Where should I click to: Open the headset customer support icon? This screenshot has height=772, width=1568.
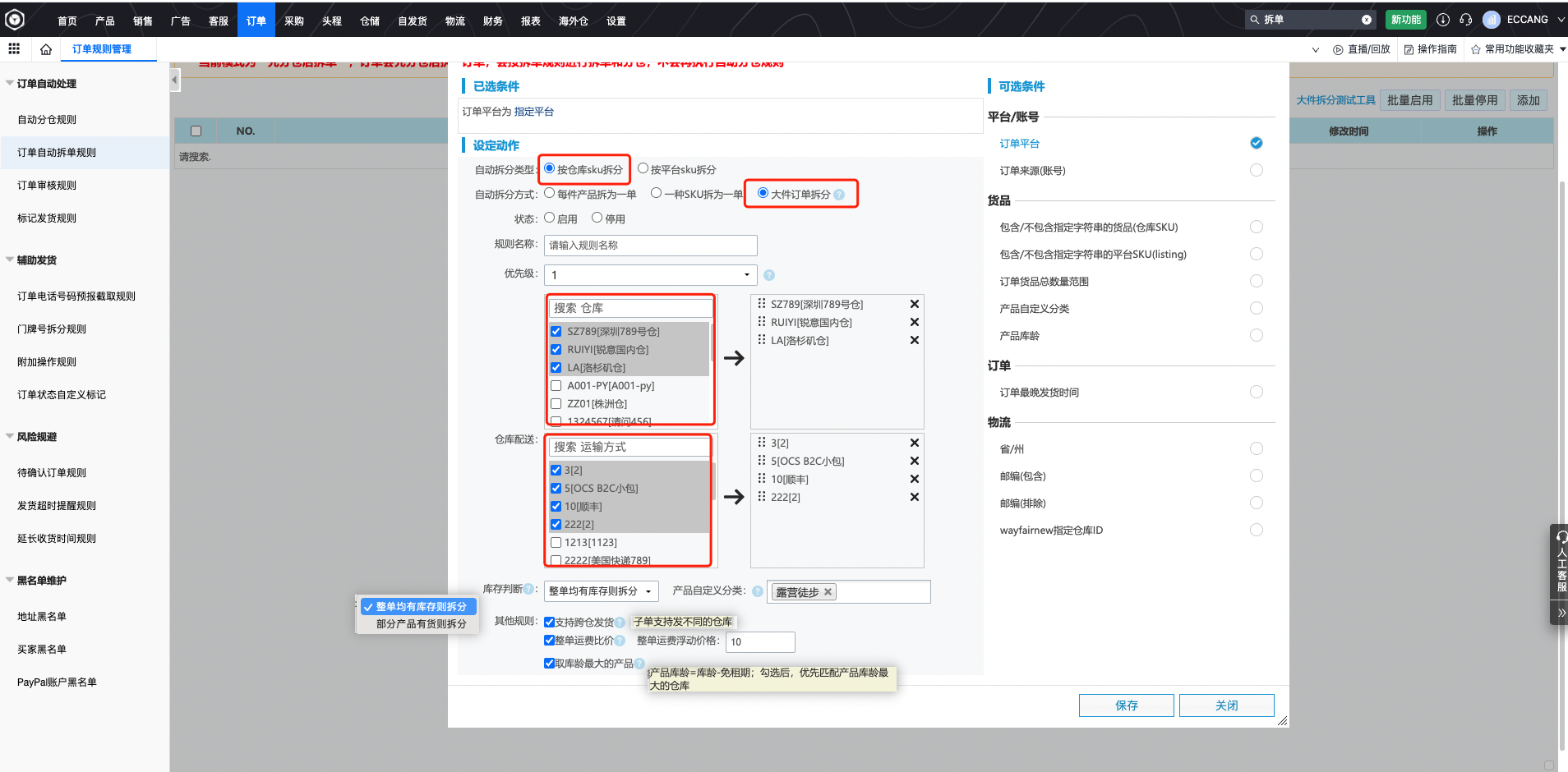(x=1466, y=19)
